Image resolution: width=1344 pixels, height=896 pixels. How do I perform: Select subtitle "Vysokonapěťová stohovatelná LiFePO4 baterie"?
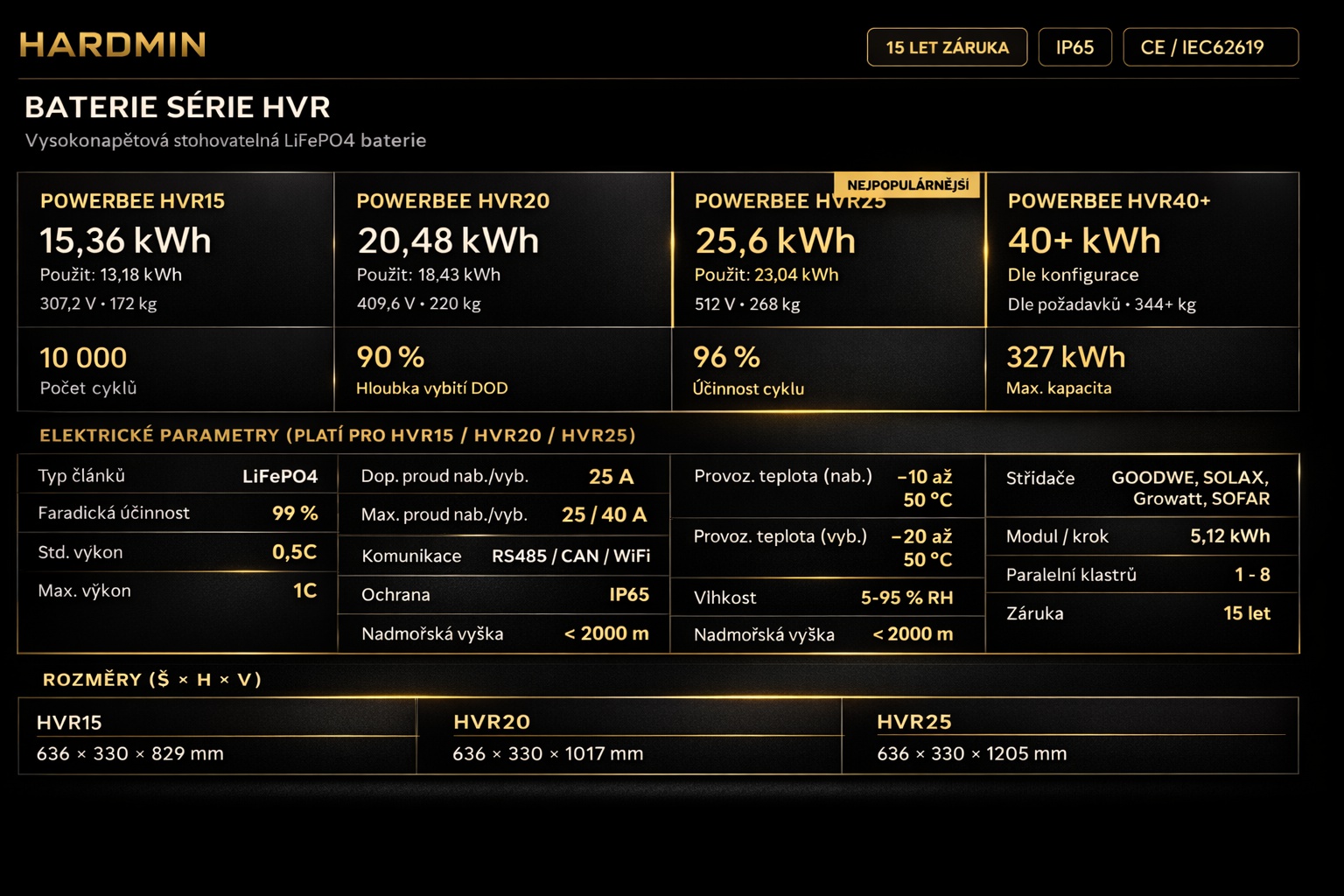226,140
